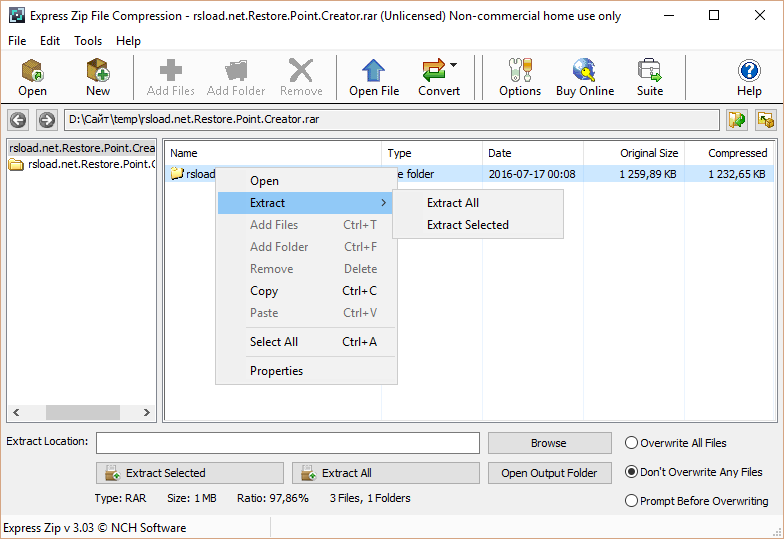Screen dimensions: 784x539
Task: Click the folder-arrow icon right of the path bar
Action: pyautogui.click(x=737, y=120)
